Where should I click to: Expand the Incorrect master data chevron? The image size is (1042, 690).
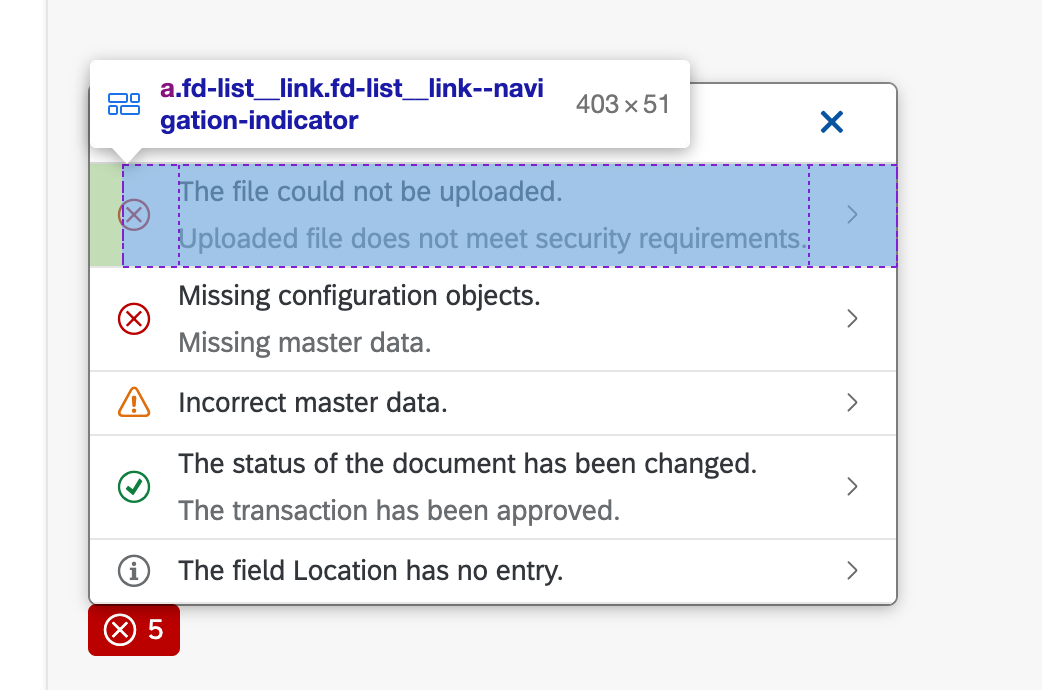pos(852,403)
